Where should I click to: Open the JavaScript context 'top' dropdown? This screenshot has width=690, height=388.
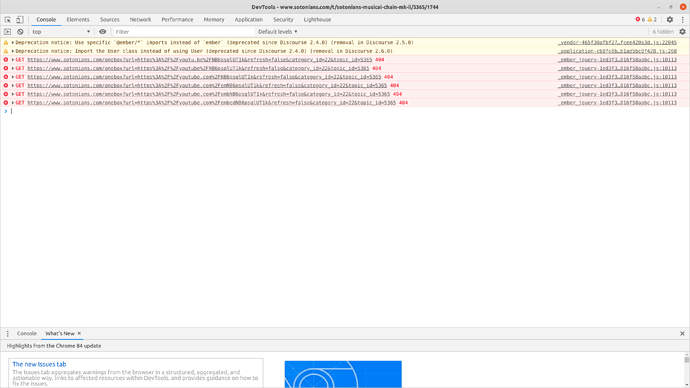pos(61,32)
